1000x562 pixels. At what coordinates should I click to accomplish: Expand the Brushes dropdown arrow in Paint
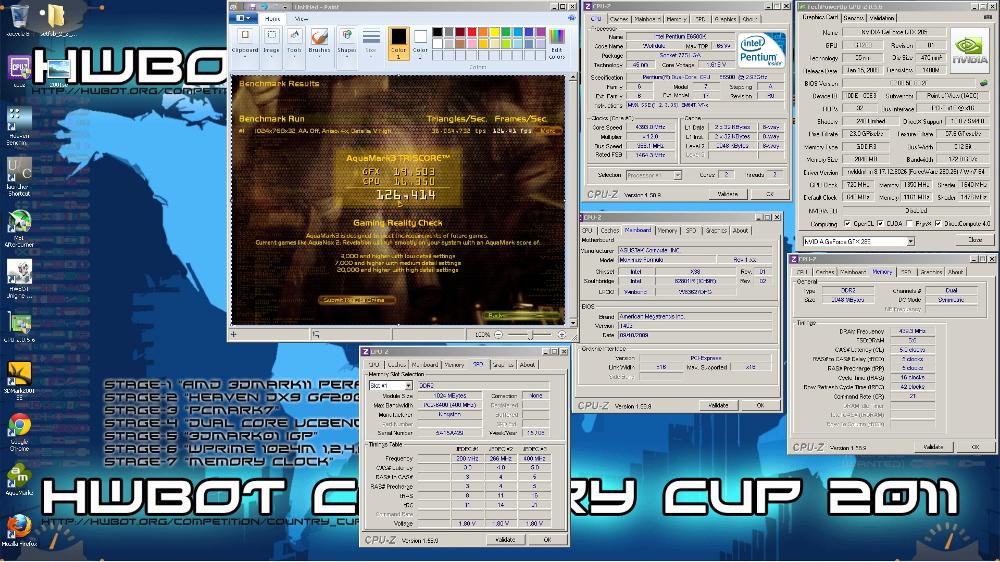(319, 56)
